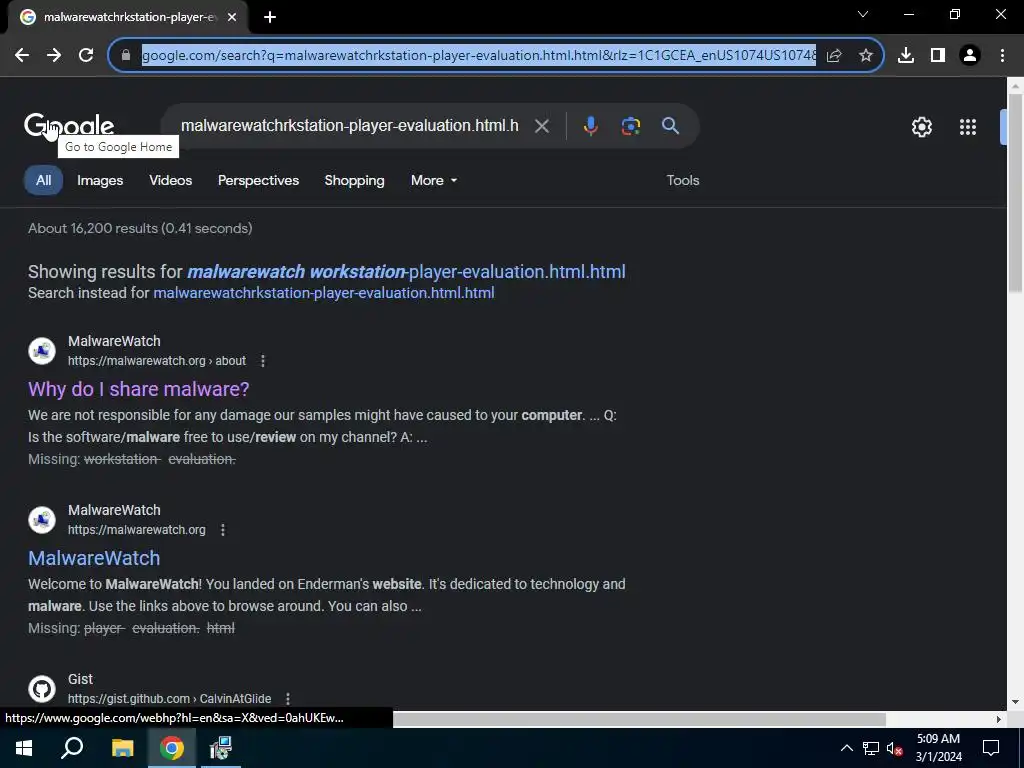1024x768 pixels.
Task: Go forward with the browser forward arrow
Action: tap(54, 56)
